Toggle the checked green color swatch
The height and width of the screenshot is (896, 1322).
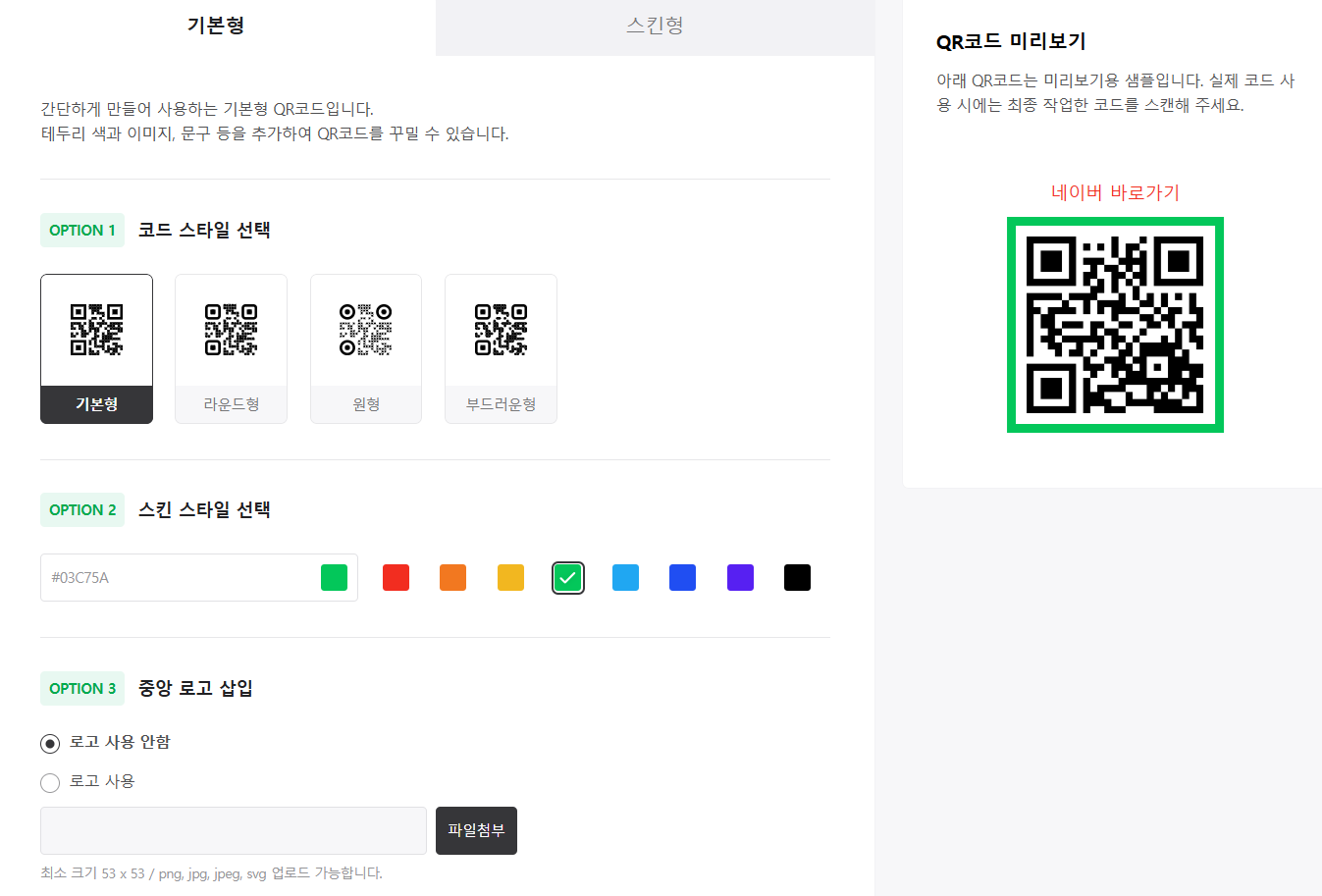tap(567, 577)
